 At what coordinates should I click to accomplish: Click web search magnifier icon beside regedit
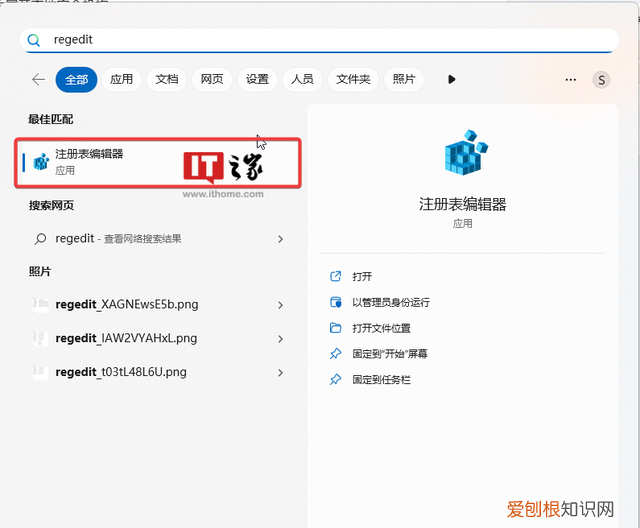tap(40, 239)
